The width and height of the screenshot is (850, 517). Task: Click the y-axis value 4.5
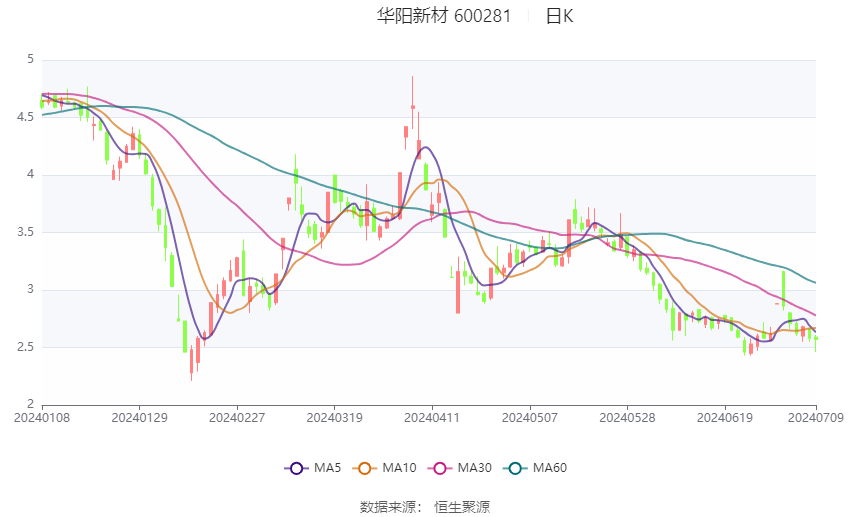[x=25, y=117]
